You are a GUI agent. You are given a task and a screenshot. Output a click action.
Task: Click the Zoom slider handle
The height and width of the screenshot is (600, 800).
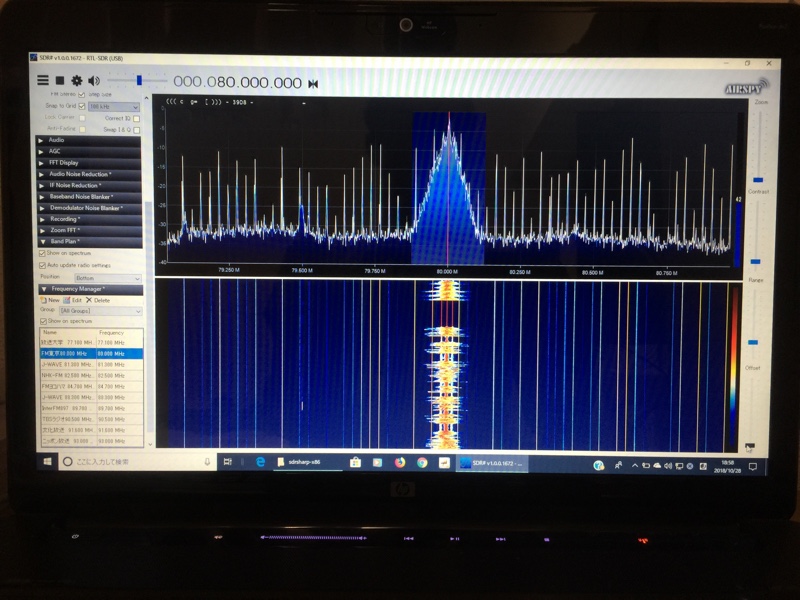(x=758, y=180)
